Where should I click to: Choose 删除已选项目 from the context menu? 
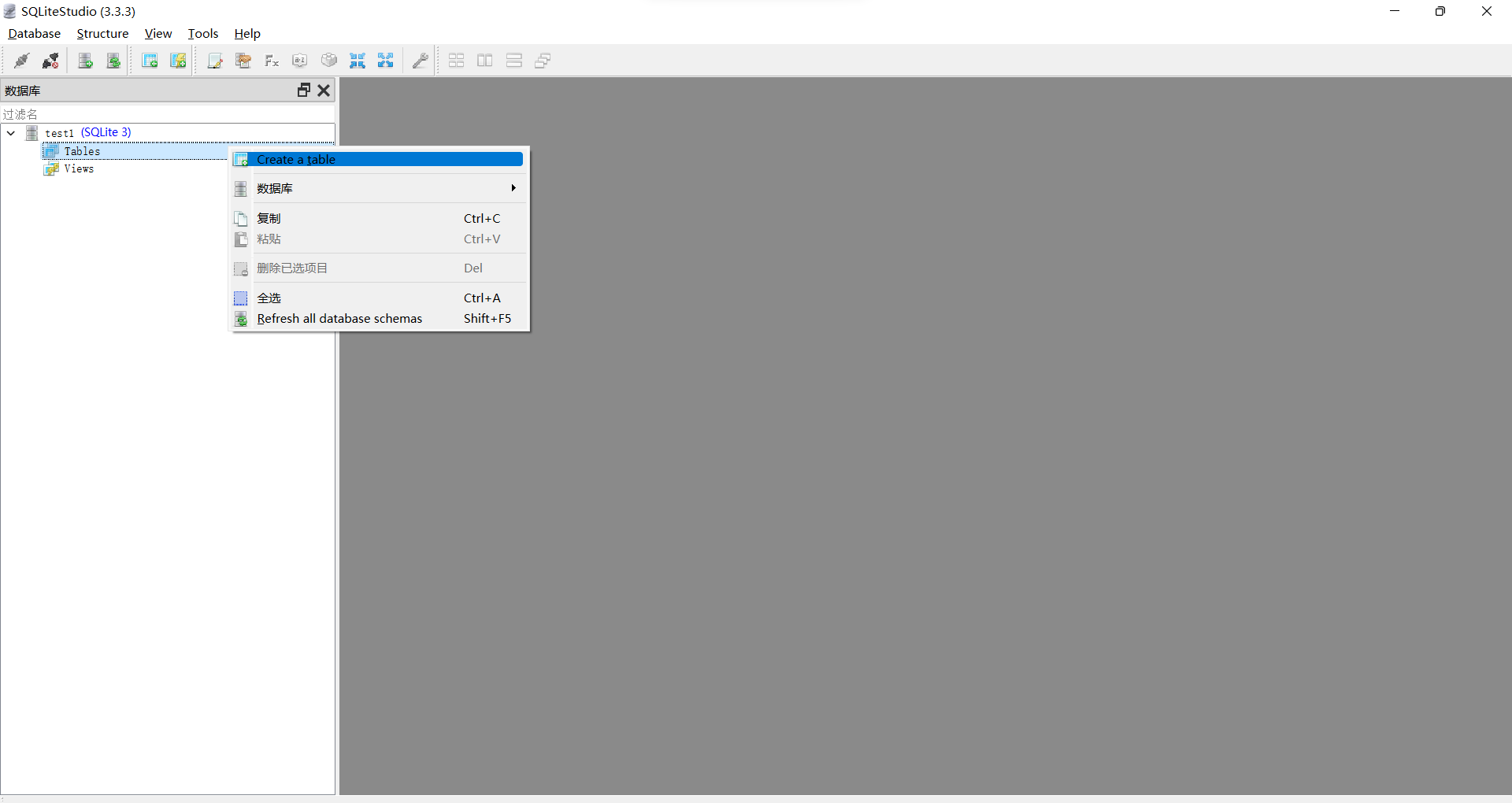click(x=378, y=268)
